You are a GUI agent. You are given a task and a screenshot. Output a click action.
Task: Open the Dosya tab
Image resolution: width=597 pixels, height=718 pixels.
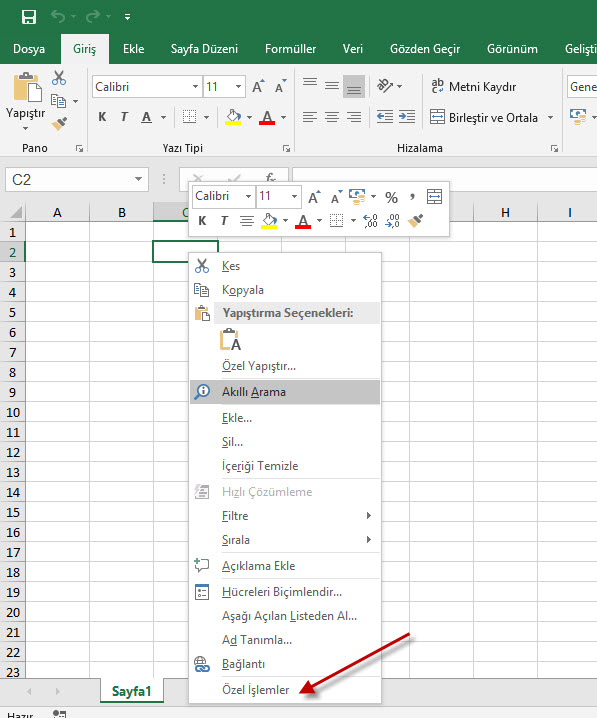point(29,49)
